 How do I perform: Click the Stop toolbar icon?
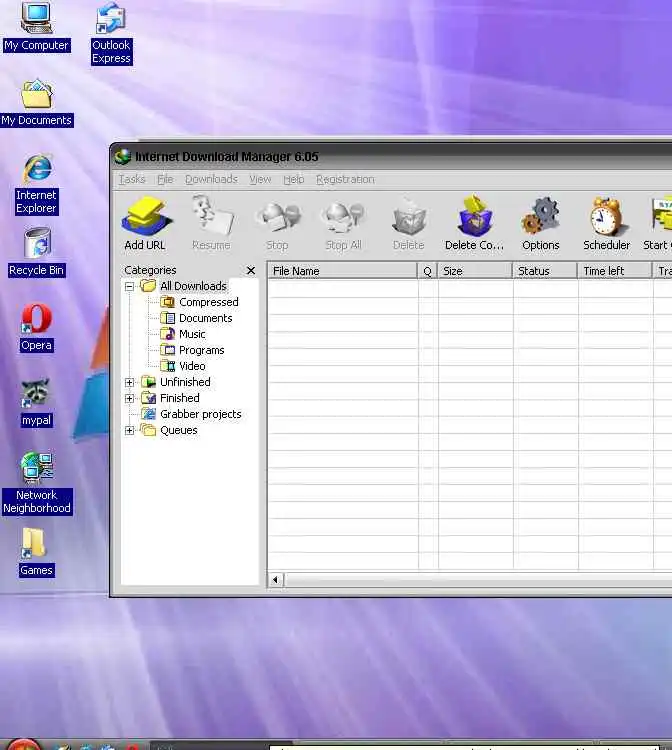point(277,224)
